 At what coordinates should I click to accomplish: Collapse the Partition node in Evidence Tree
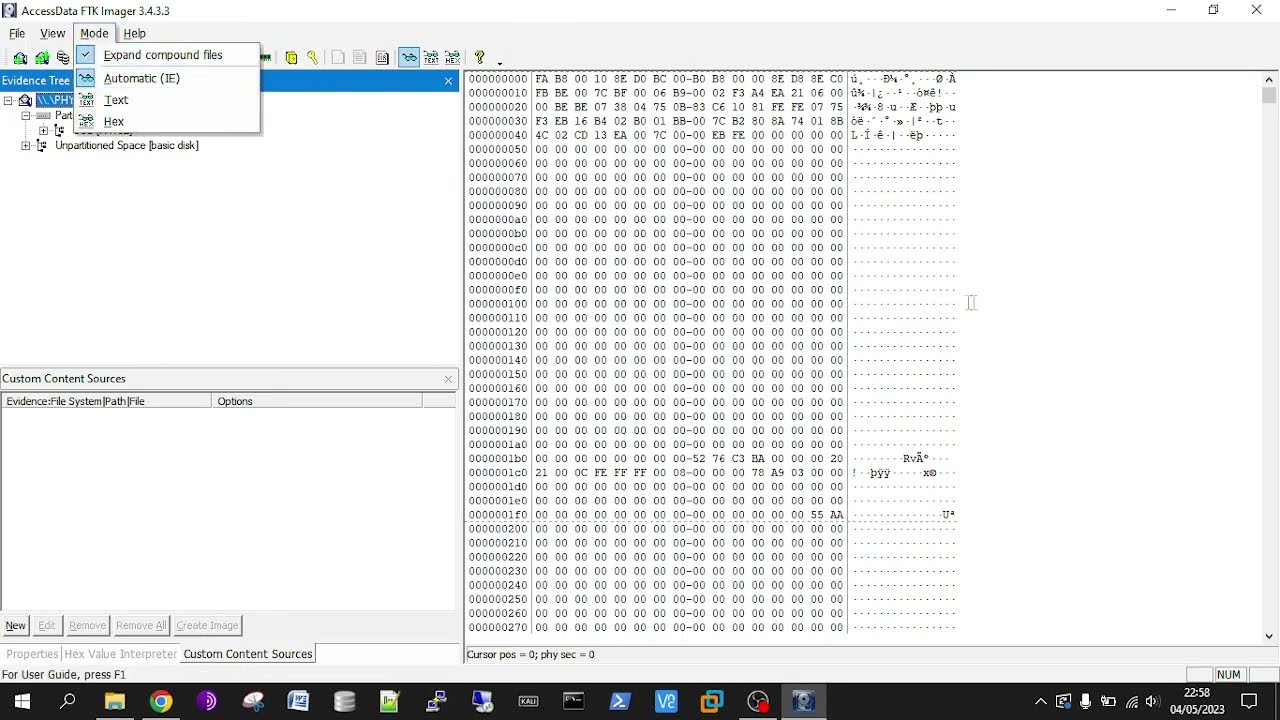(26, 115)
